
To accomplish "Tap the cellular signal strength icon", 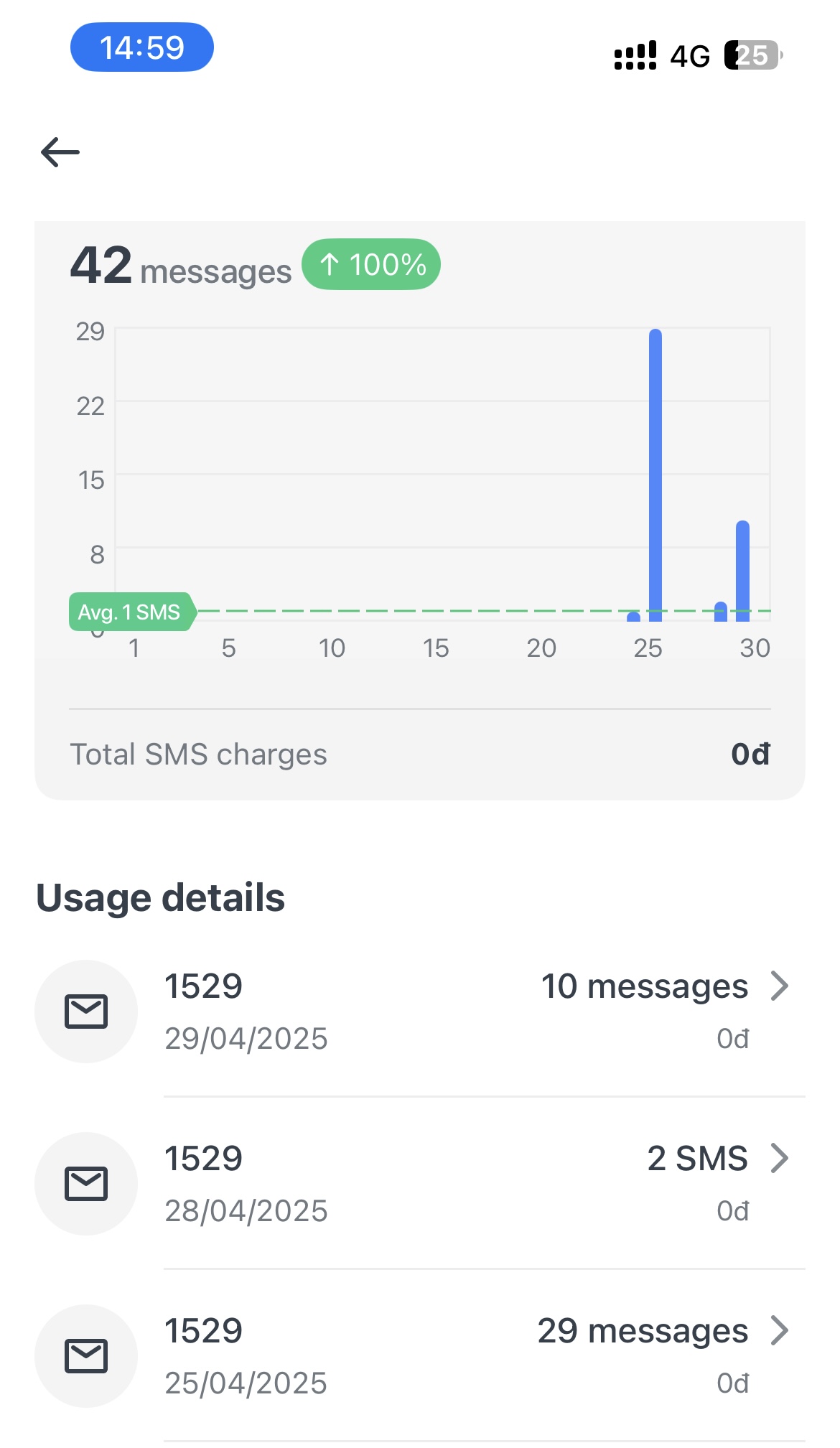I will click(635, 55).
